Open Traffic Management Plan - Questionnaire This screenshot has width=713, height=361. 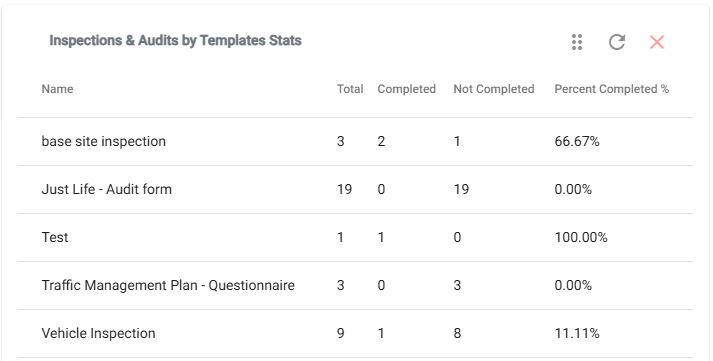(356, 286)
